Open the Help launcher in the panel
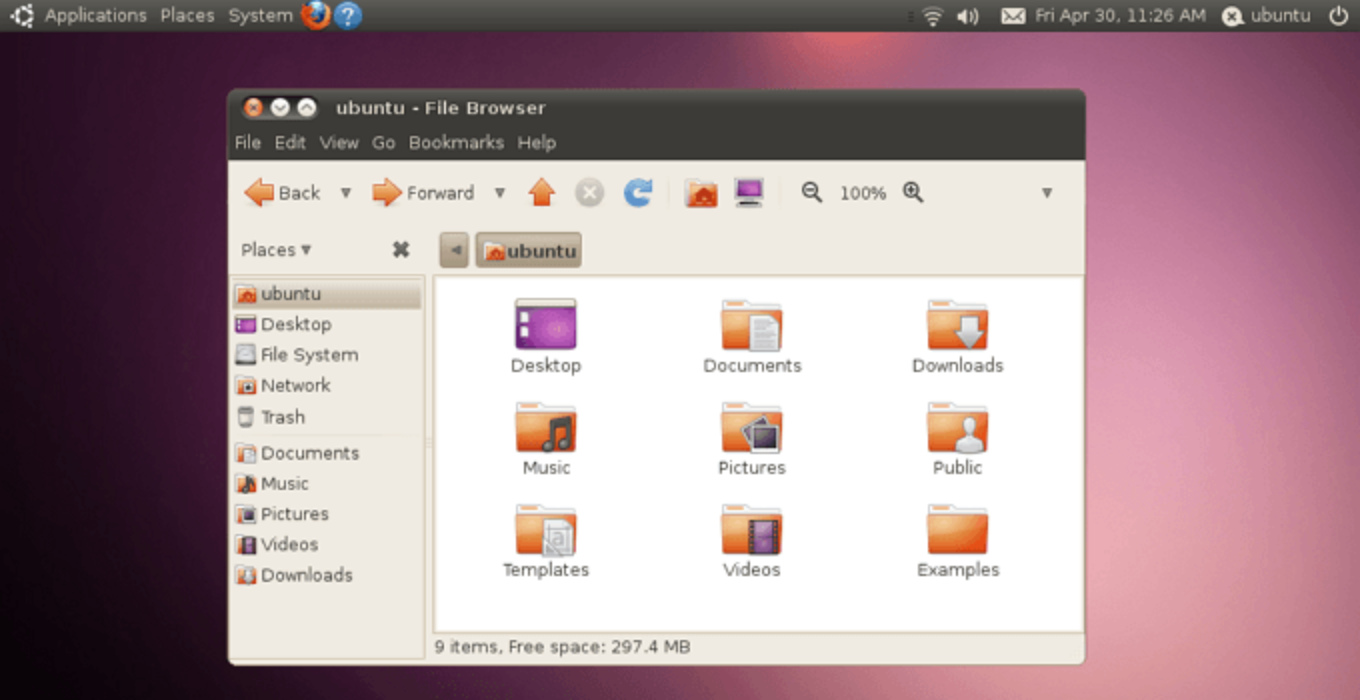Viewport: 1360px width, 700px height. [x=347, y=15]
